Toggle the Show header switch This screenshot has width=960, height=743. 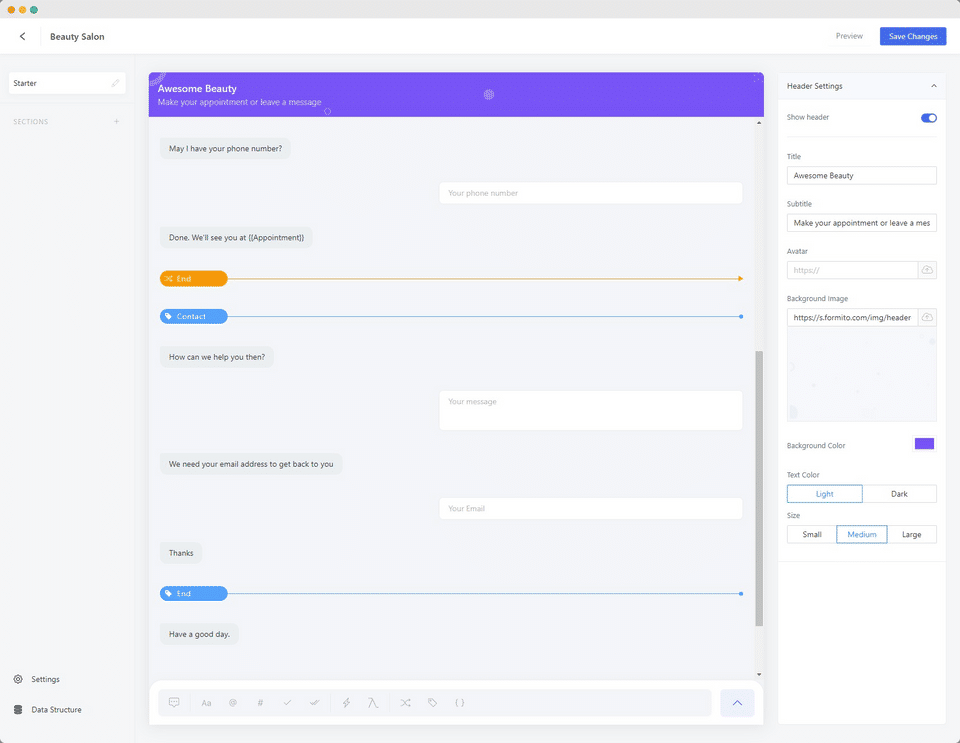(928, 118)
